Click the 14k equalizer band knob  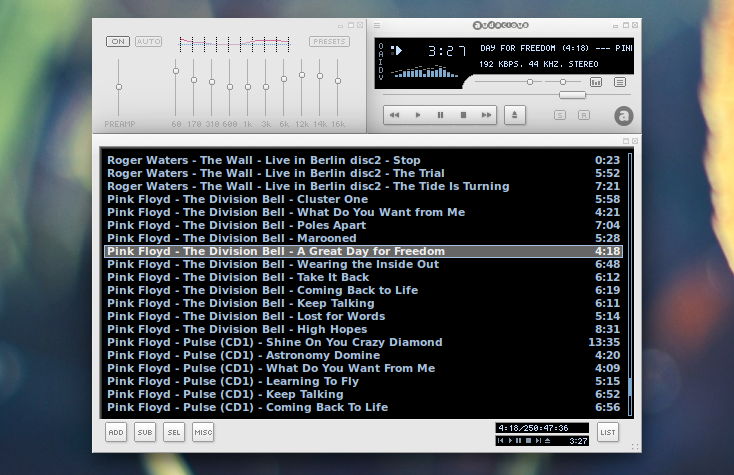click(320, 76)
